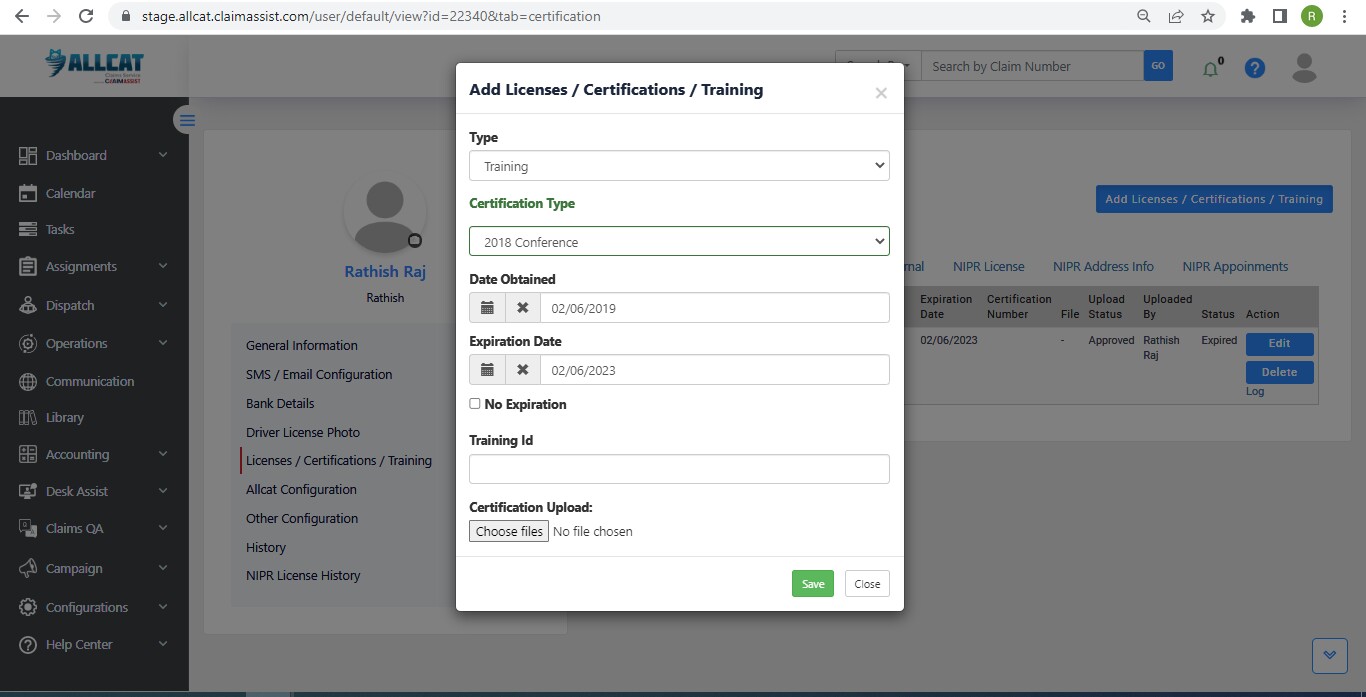Open the user profile avatar icon
The image size is (1366, 697).
1304,68
